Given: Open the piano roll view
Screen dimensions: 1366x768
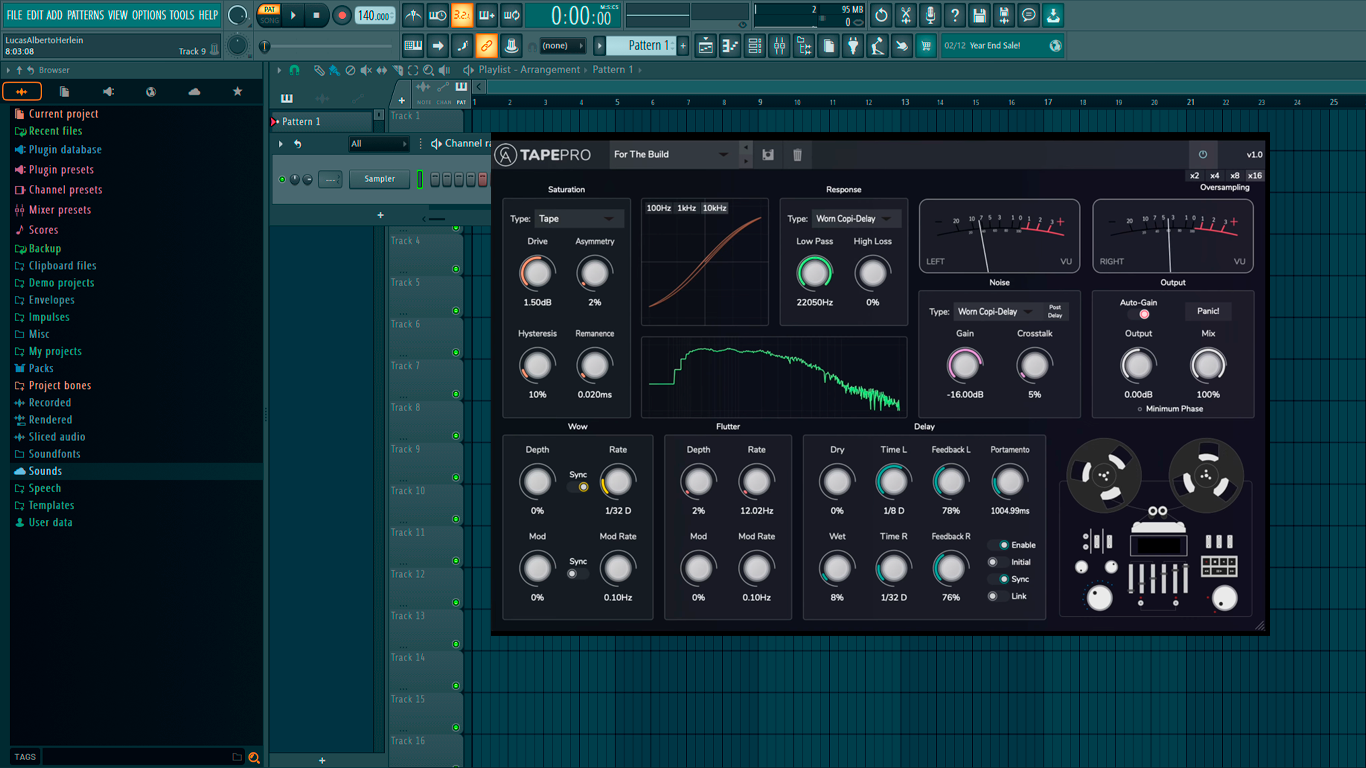Looking at the screenshot, I should click(x=730, y=46).
